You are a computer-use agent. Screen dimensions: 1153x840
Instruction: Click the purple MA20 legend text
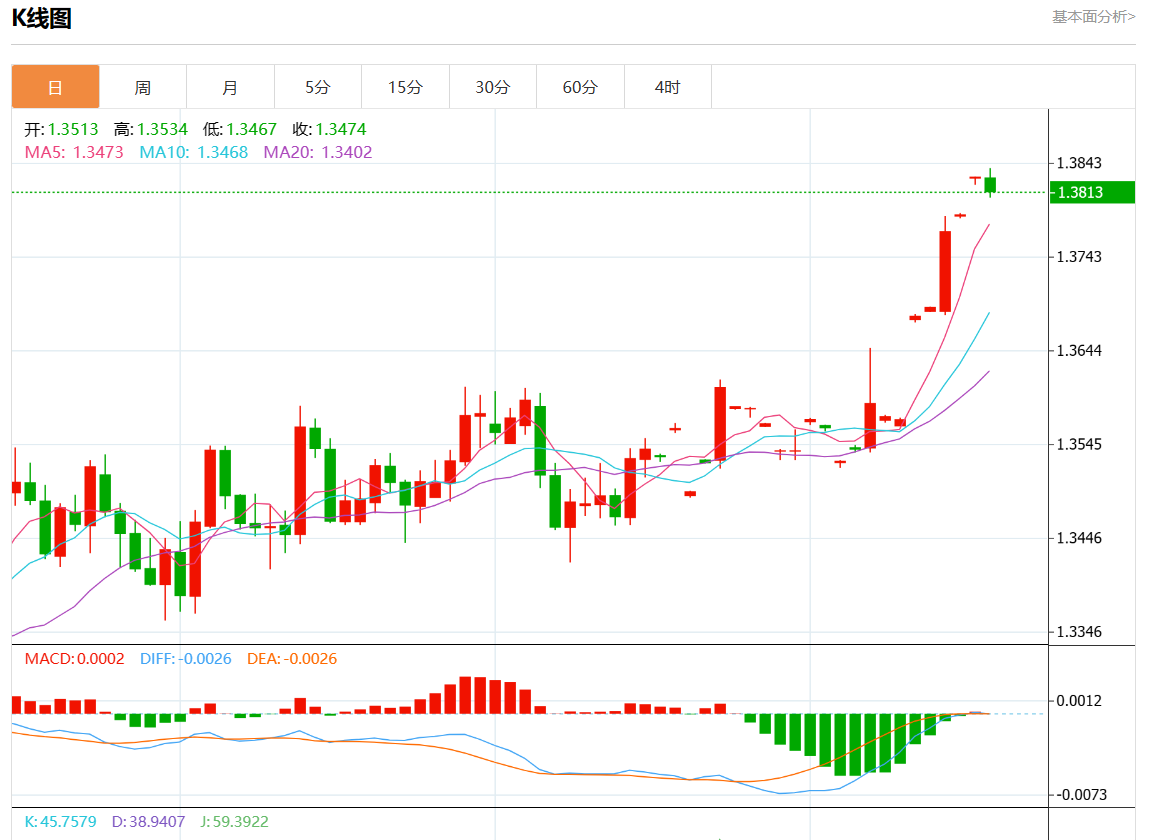point(317,152)
